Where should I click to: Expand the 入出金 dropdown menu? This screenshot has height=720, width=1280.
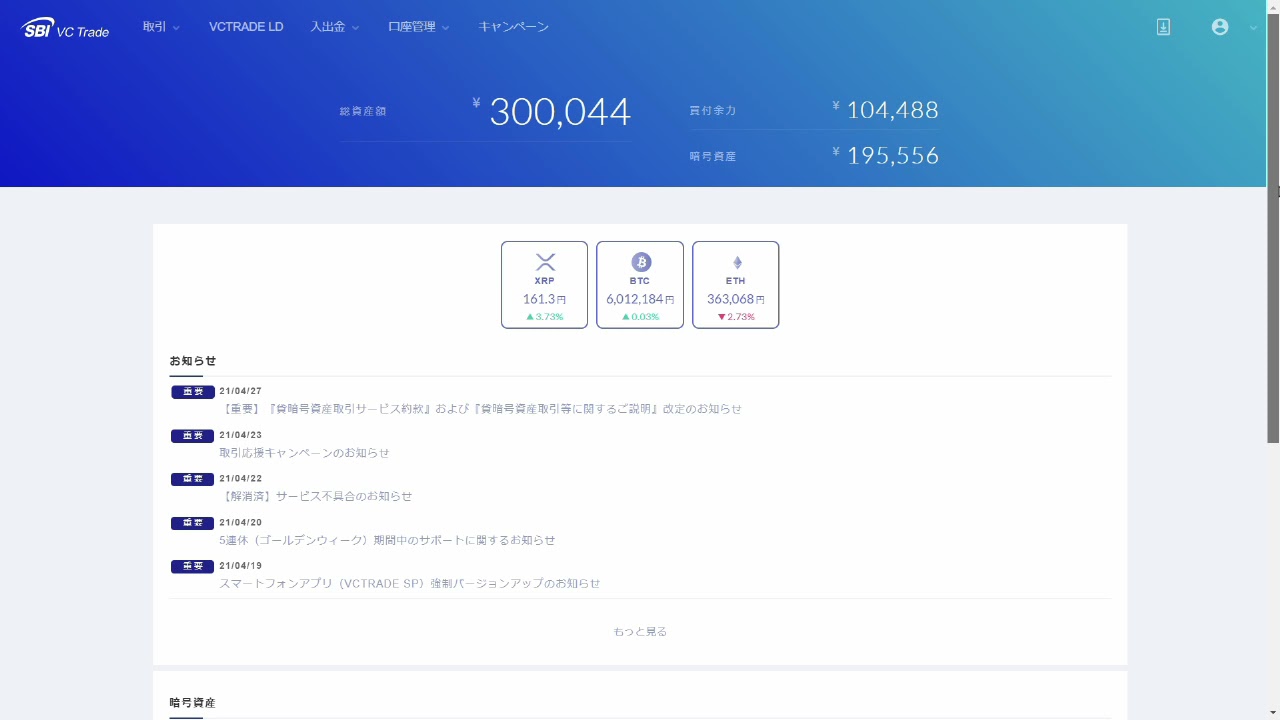coord(334,27)
